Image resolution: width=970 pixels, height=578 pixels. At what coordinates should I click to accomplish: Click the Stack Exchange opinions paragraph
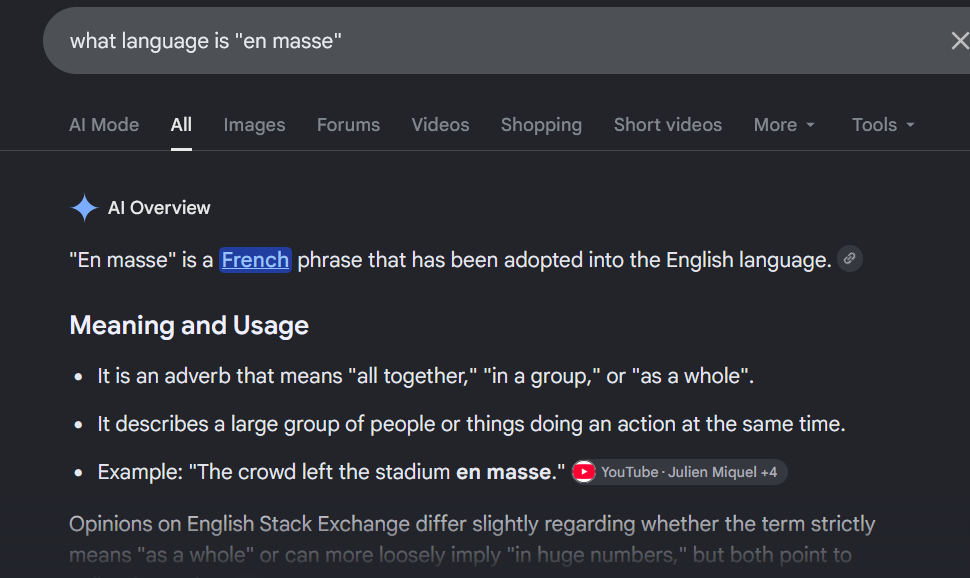click(472, 539)
